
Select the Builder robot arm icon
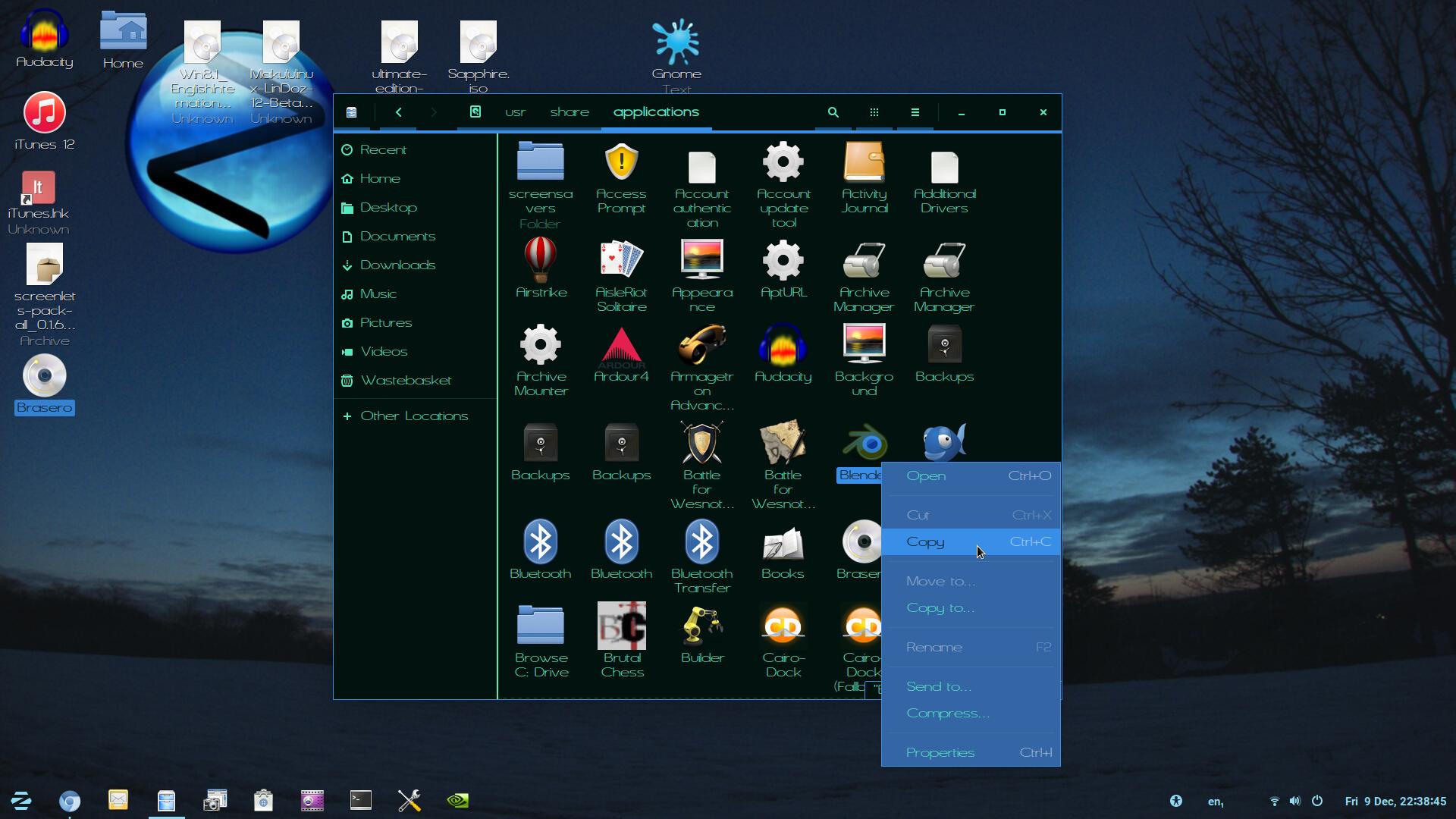(702, 626)
